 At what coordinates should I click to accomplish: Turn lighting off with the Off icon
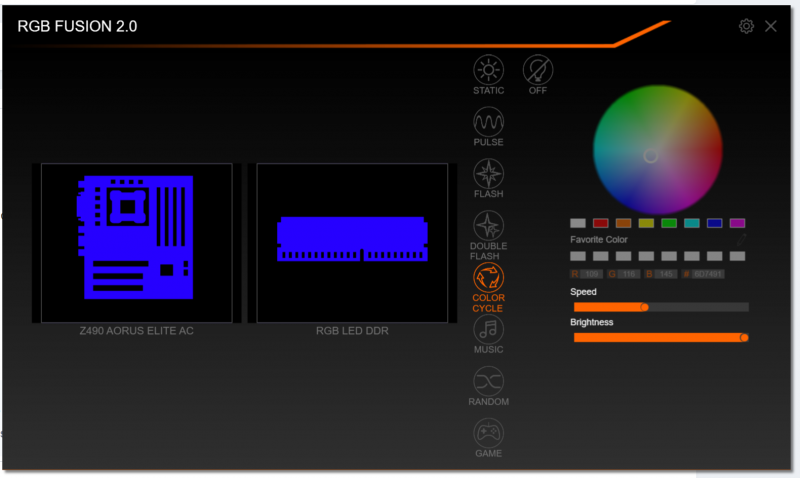538,71
